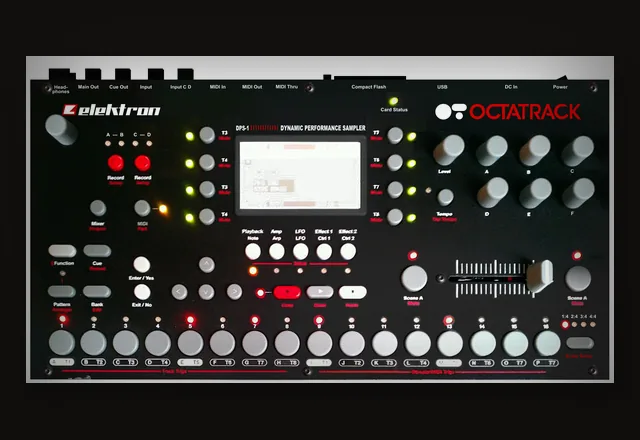
Task: Tap the Octatrack LCD display
Action: 300,176
